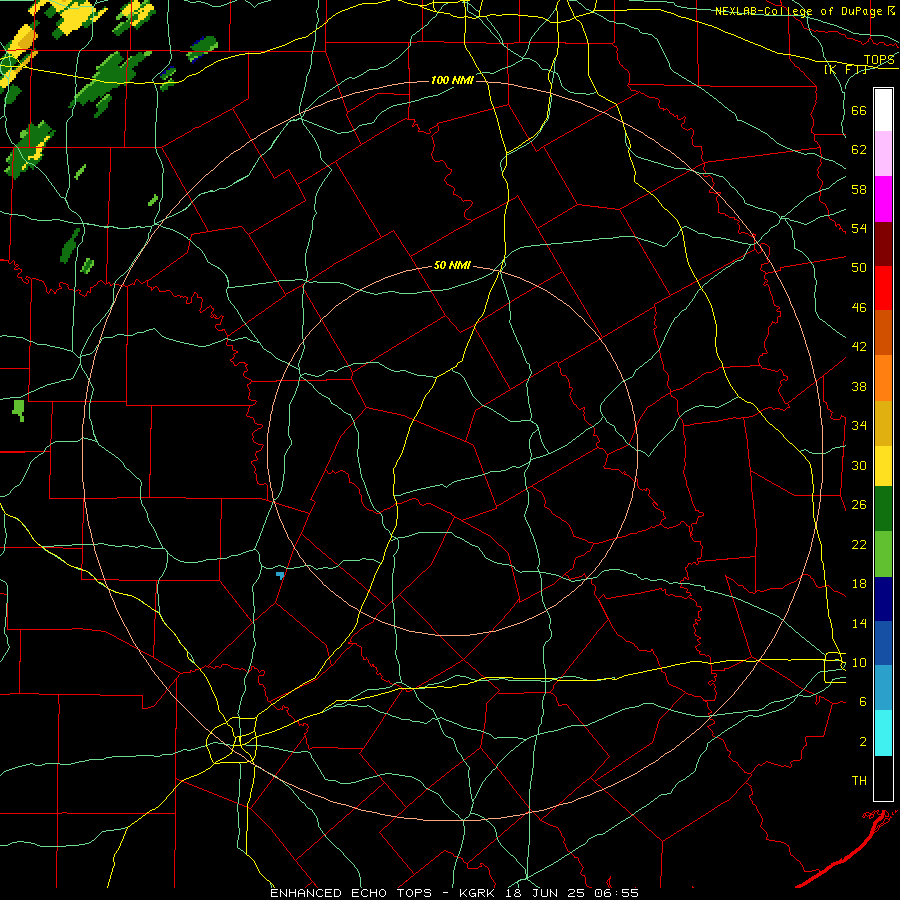Screen dimensions: 900x900
Task: Pick the cyan legend swatch
Action: point(883,733)
